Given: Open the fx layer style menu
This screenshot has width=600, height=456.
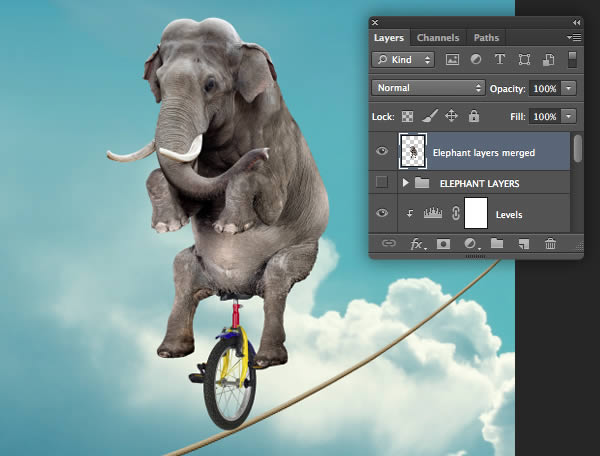Looking at the screenshot, I should [x=417, y=244].
